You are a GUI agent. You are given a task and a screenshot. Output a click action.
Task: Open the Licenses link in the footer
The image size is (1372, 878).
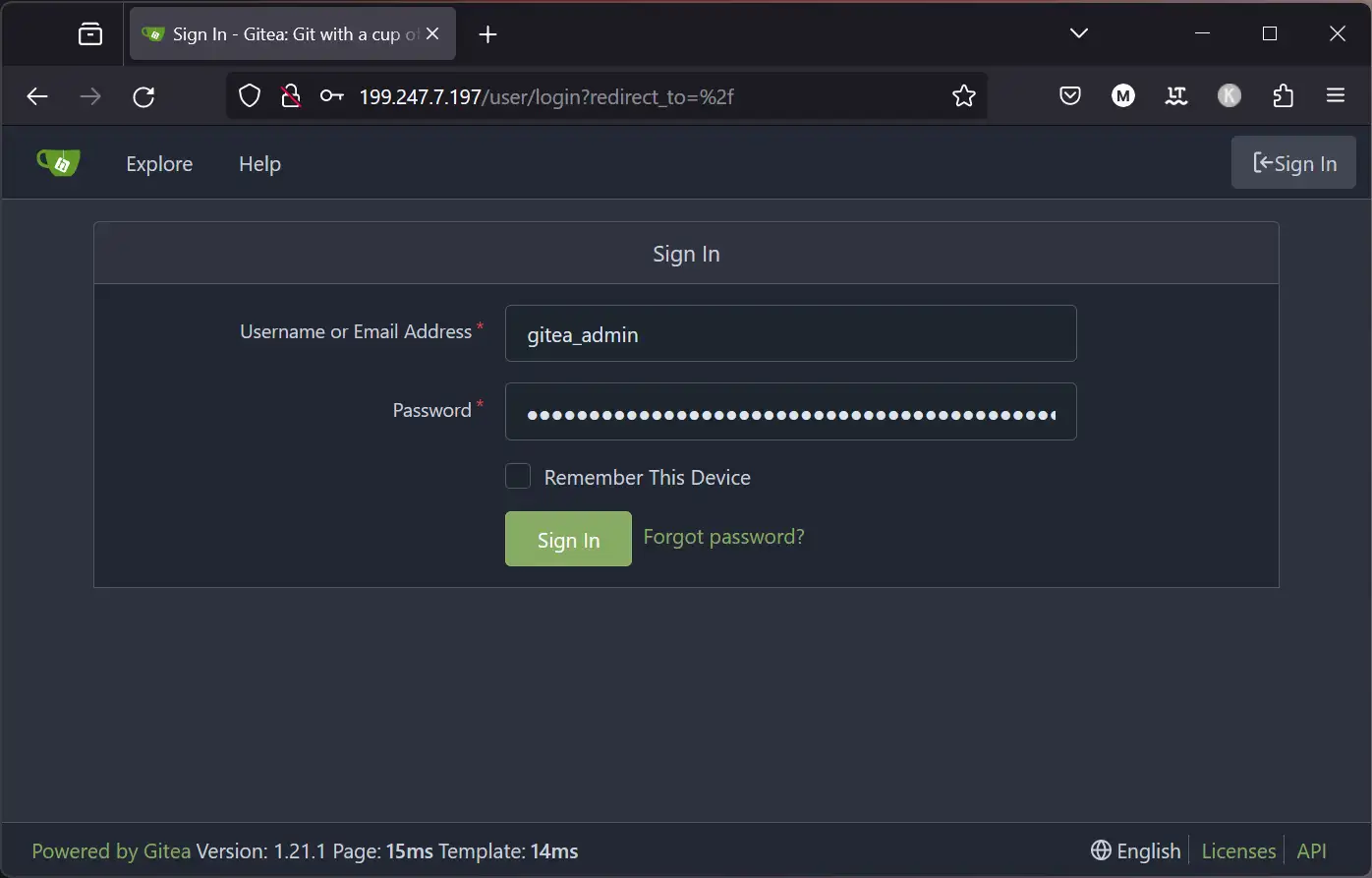(x=1238, y=850)
